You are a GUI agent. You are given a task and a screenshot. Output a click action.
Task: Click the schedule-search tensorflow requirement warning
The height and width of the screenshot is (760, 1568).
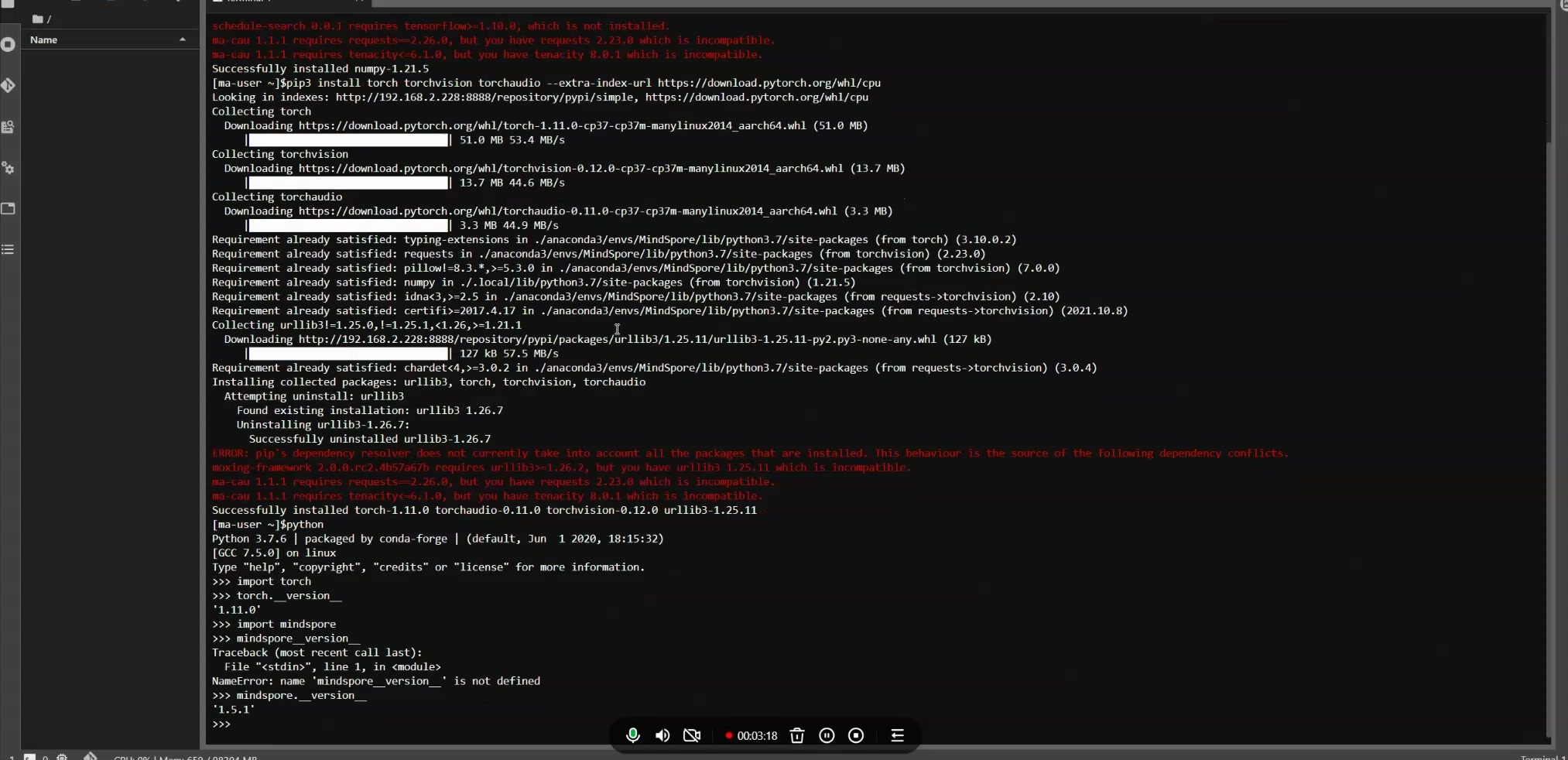tap(441, 26)
